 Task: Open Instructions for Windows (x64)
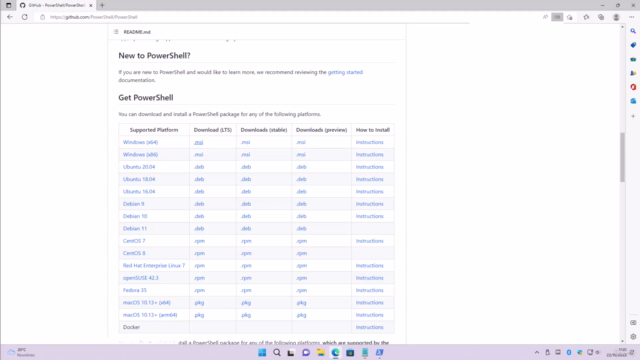click(369, 142)
